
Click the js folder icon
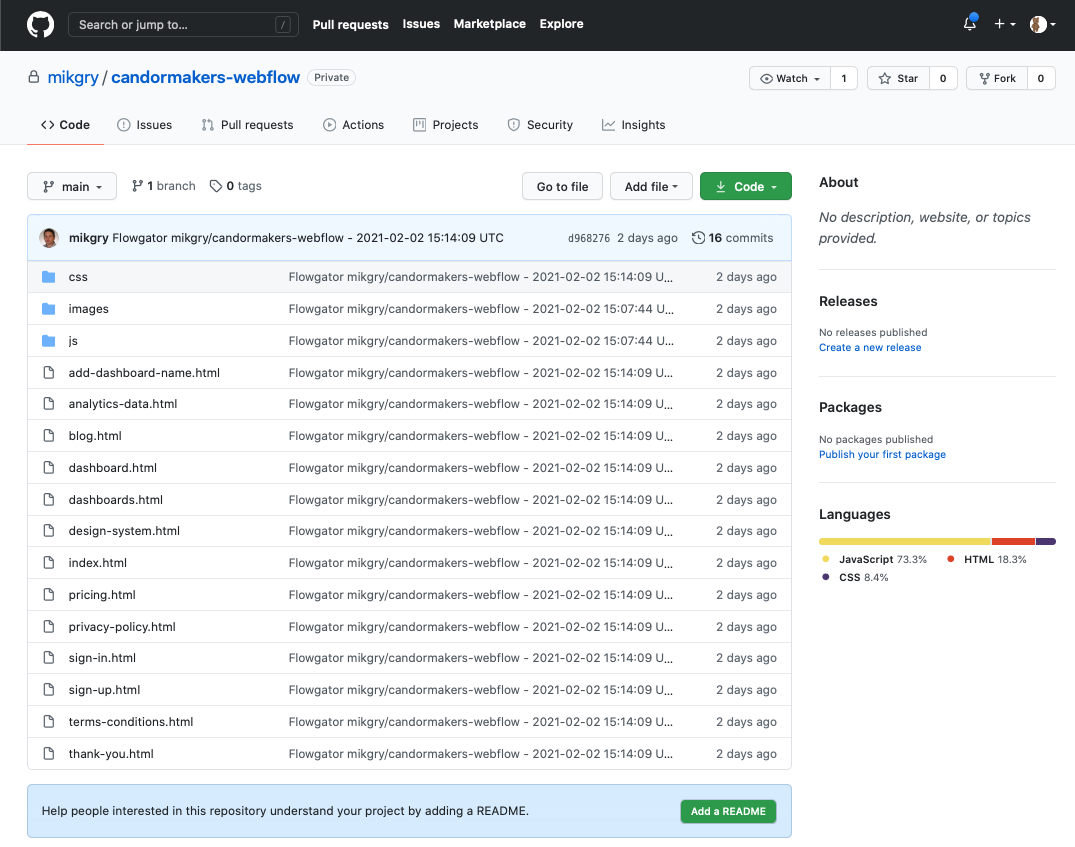[x=49, y=341]
